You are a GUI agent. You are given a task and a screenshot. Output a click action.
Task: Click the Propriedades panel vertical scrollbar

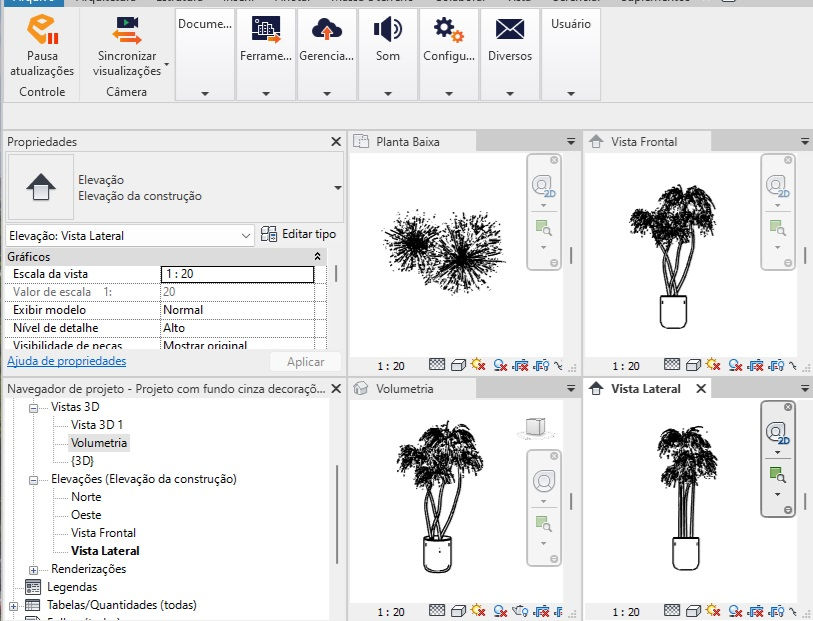point(337,273)
